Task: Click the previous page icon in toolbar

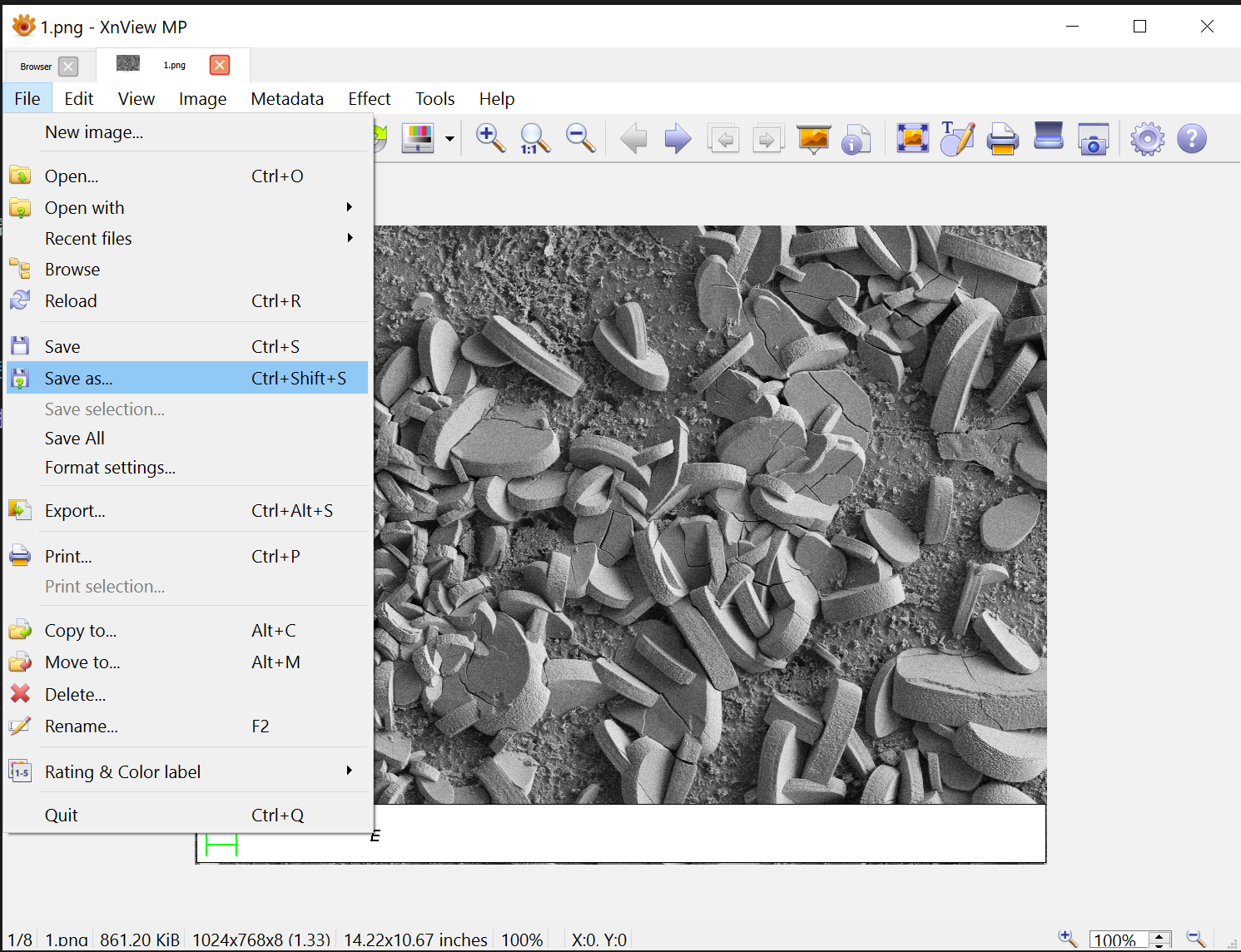Action: point(723,138)
